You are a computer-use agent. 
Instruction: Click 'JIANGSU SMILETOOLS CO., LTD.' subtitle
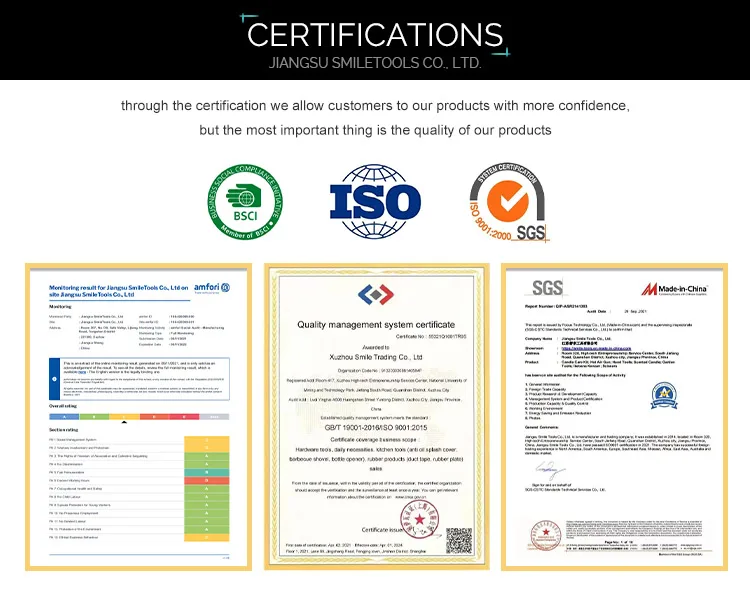coord(375,63)
